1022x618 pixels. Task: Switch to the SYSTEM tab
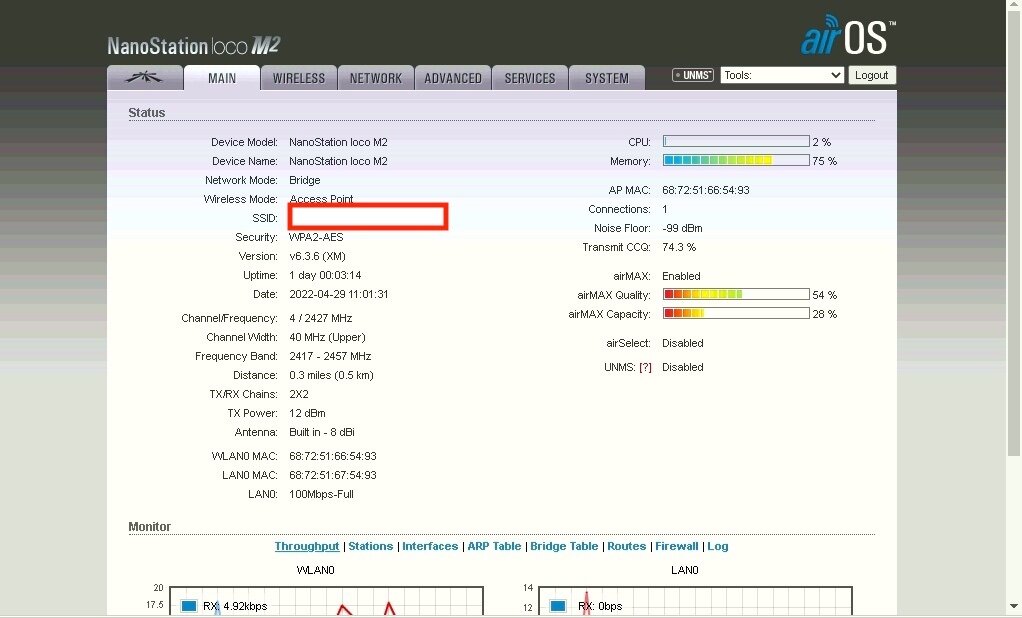(606, 78)
